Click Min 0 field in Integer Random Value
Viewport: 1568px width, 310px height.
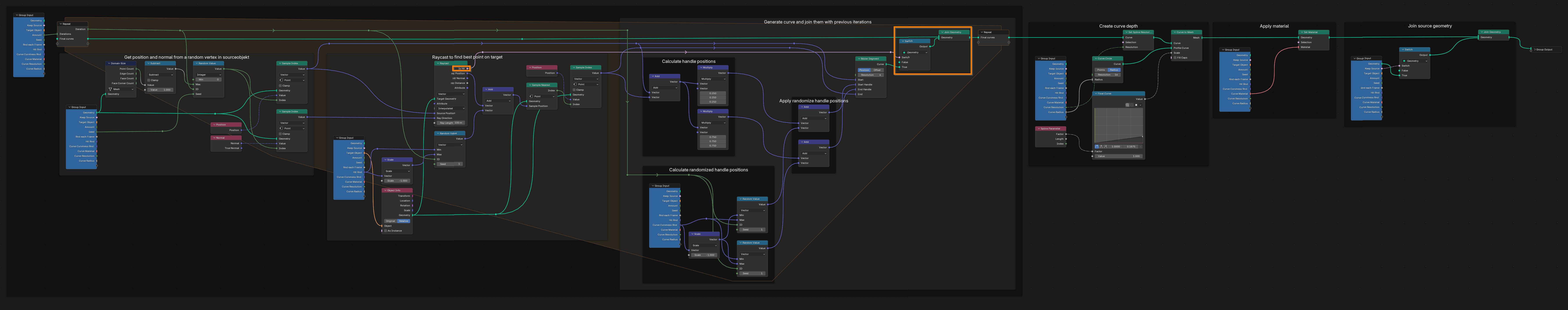[x=209, y=80]
